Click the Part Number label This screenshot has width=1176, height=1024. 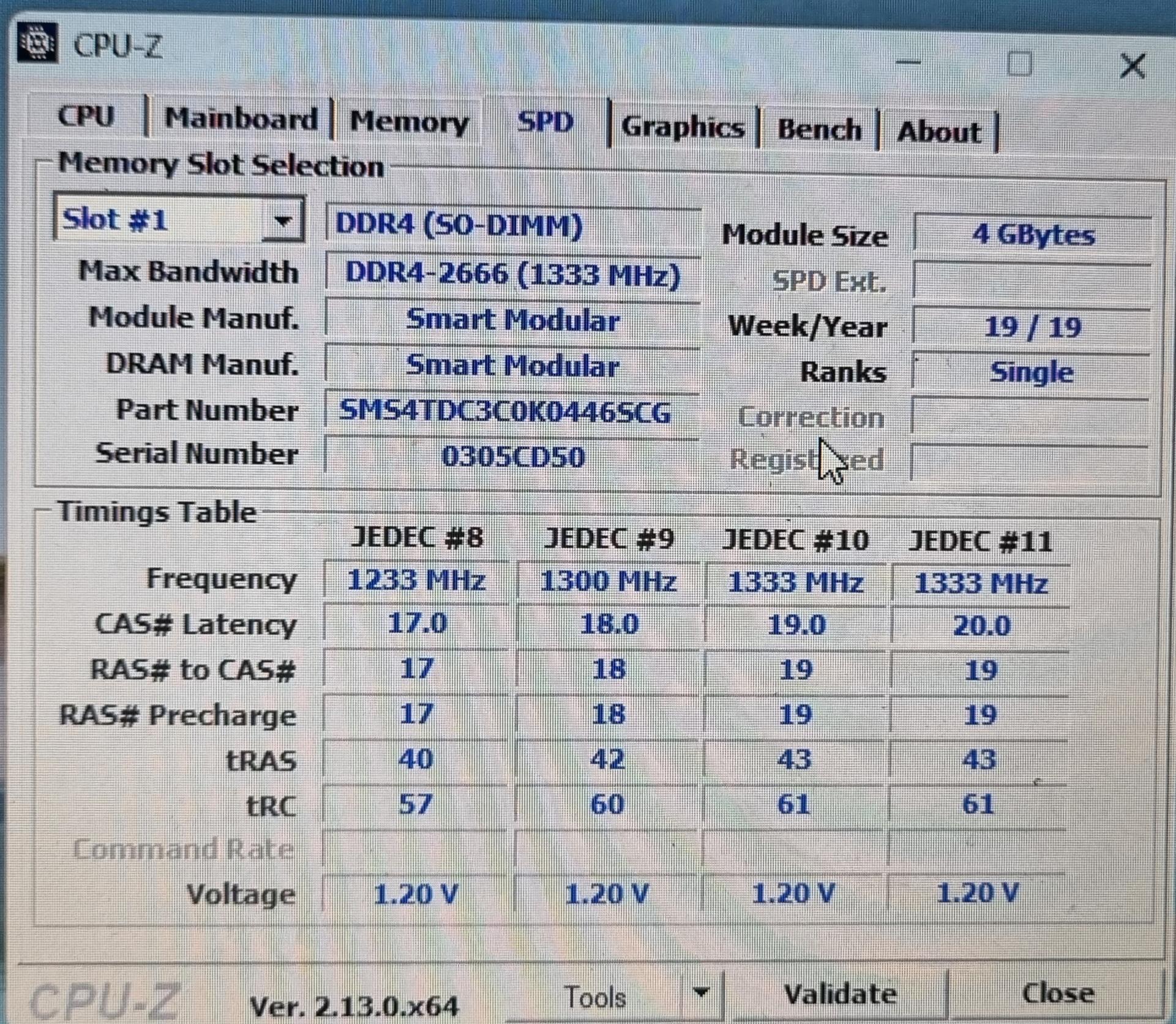tap(207, 410)
